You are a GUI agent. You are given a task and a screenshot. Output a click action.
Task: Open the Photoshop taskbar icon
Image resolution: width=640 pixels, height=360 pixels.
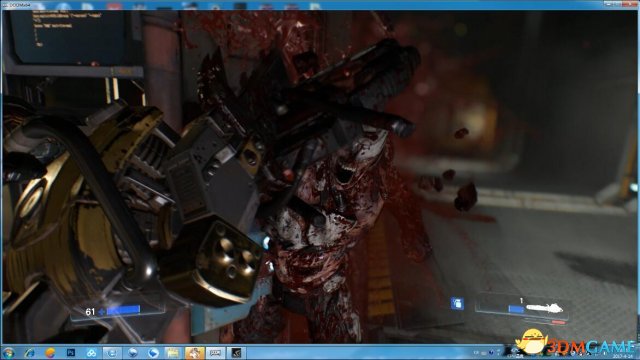click(71, 353)
